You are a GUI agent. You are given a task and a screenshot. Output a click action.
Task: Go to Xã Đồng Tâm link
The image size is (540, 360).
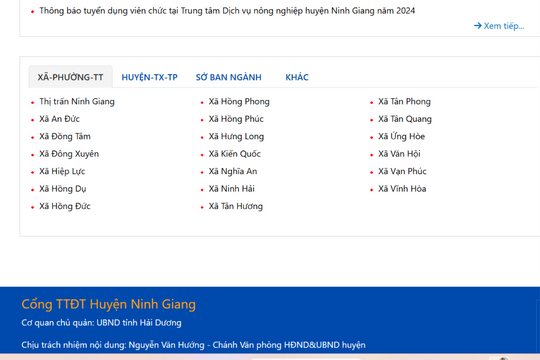pyautogui.click(x=65, y=136)
